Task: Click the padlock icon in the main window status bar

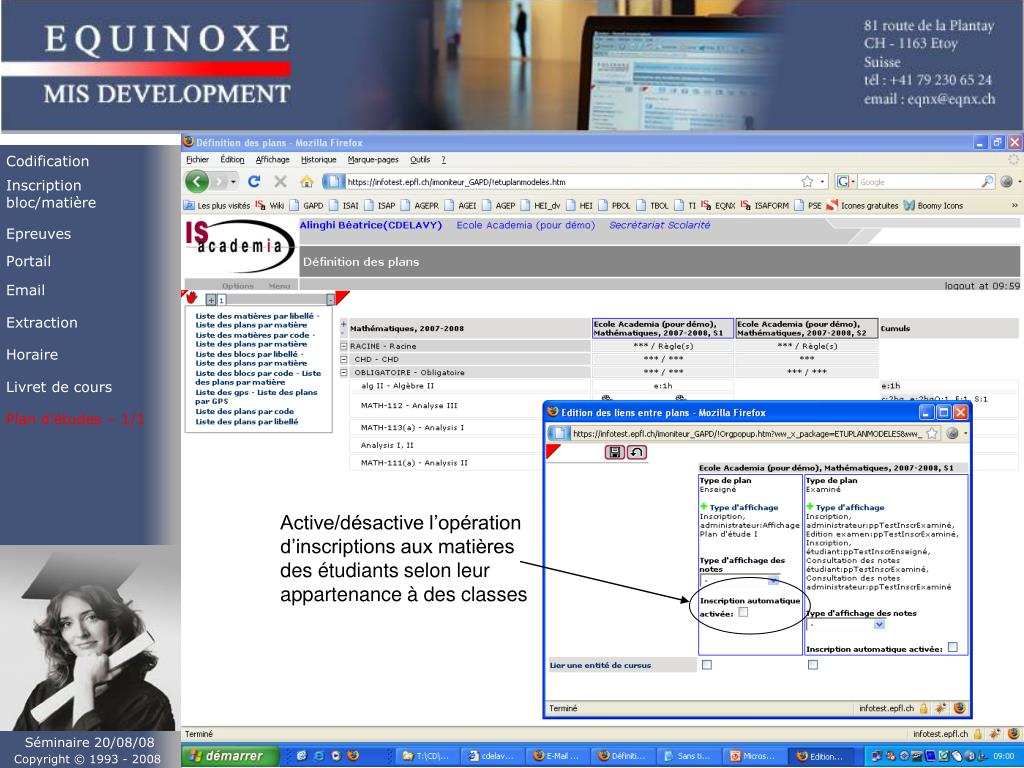Action: 978,734
